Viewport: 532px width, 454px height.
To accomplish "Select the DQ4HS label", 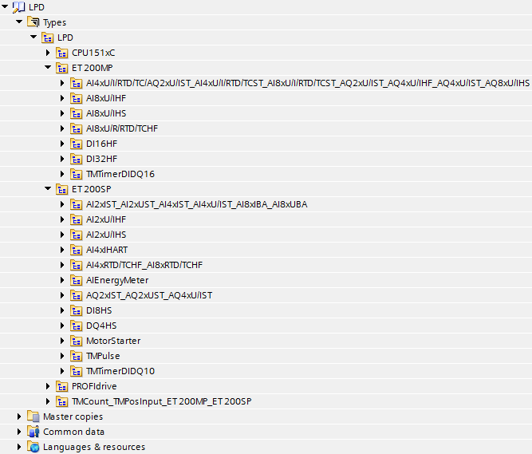I will [x=101, y=326].
